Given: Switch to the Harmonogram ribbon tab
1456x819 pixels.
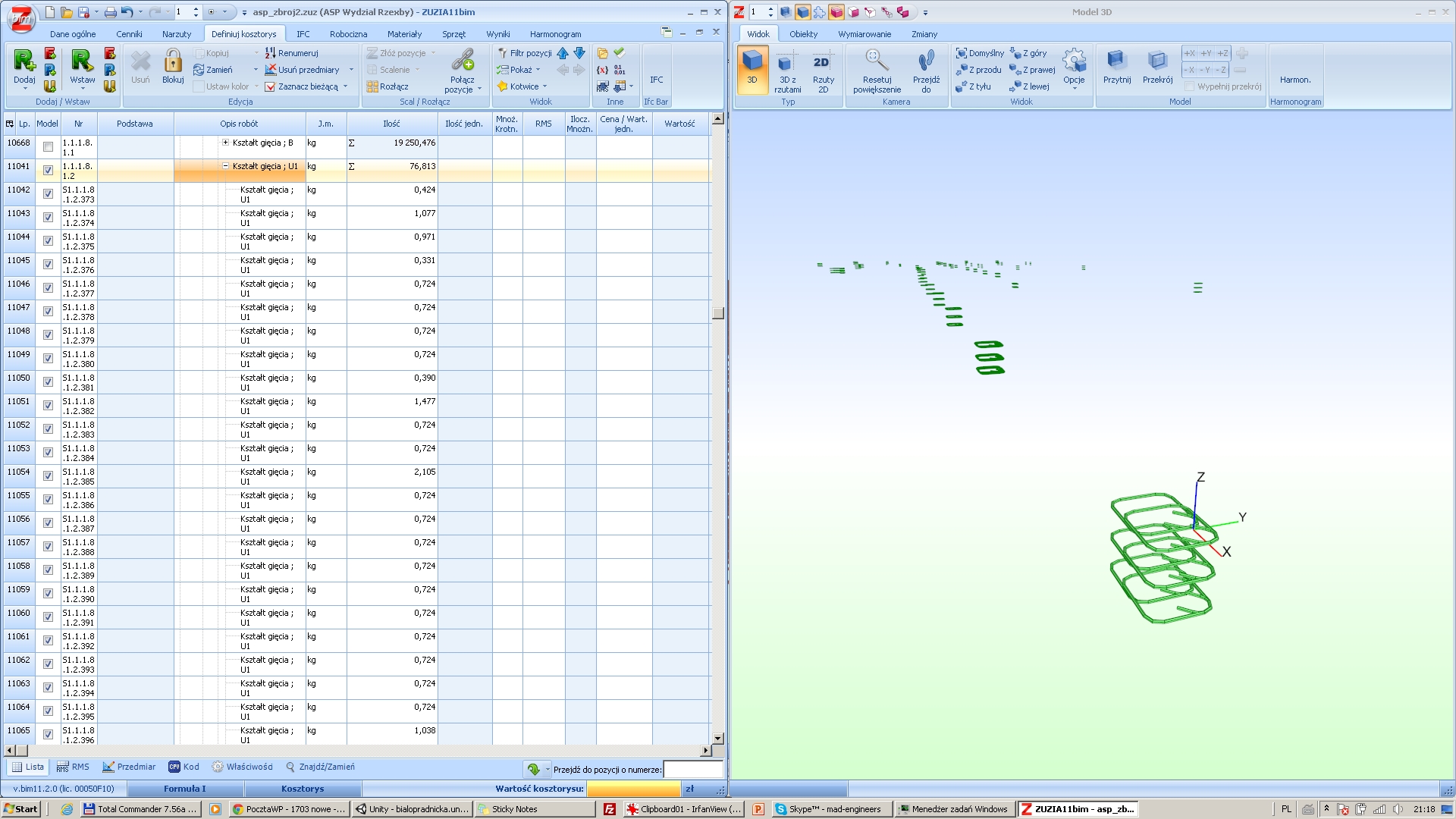Looking at the screenshot, I should coord(555,34).
